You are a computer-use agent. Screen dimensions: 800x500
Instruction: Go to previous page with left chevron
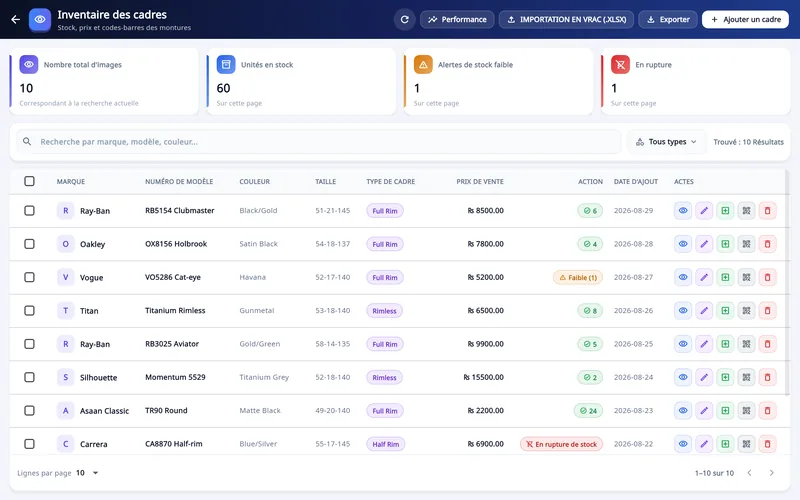(749, 473)
